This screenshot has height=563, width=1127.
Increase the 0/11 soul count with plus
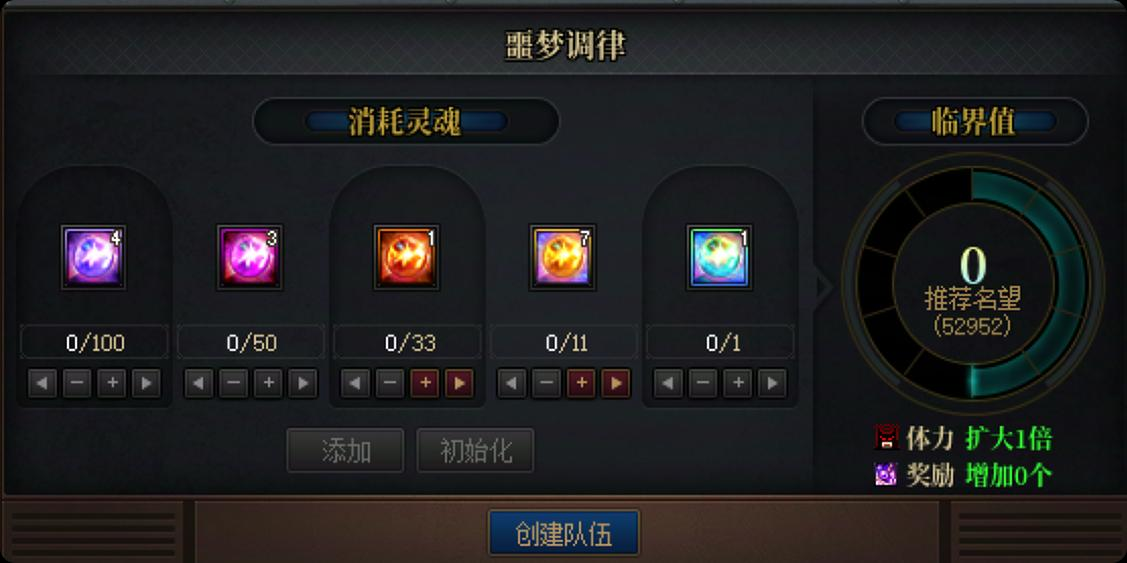click(x=581, y=383)
